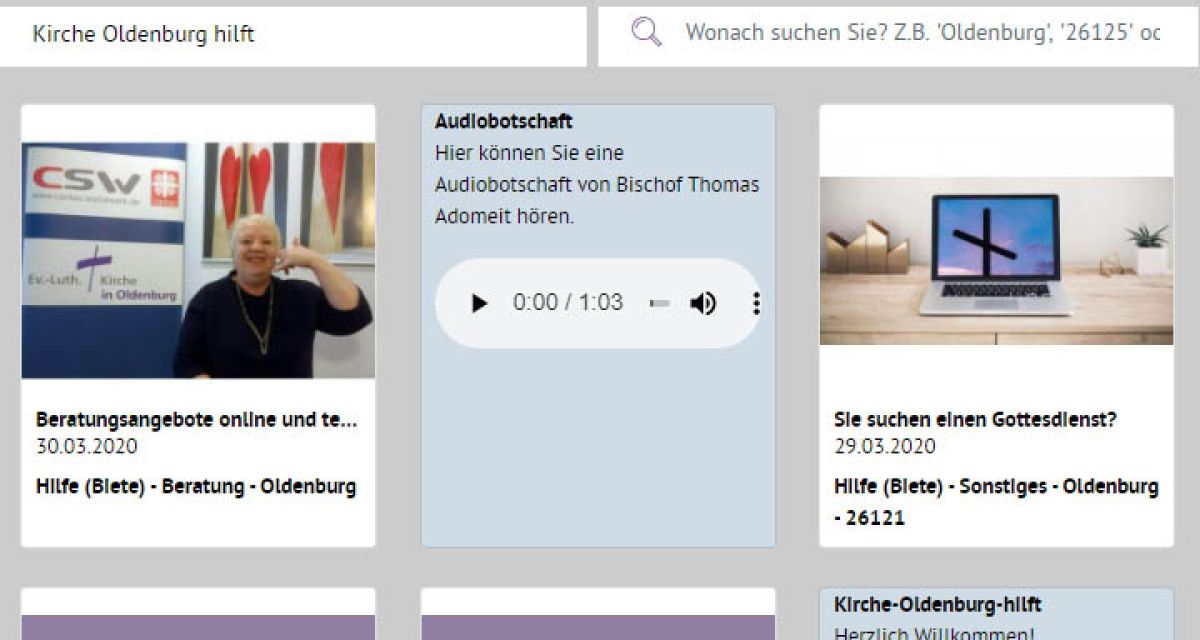Viewport: 1200px width, 640px height.
Task: Open the CSW woman phone-gesture thumbnail
Action: [198, 260]
